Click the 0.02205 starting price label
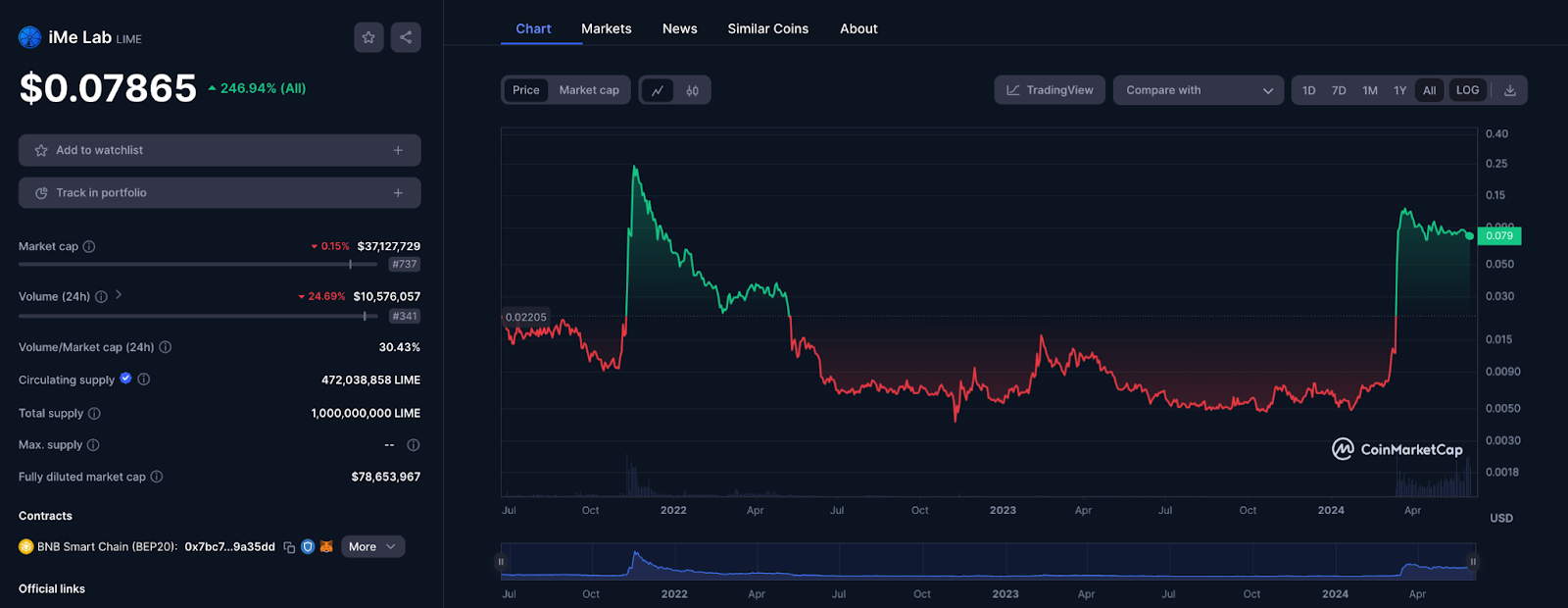The image size is (1568, 608). tap(526, 317)
